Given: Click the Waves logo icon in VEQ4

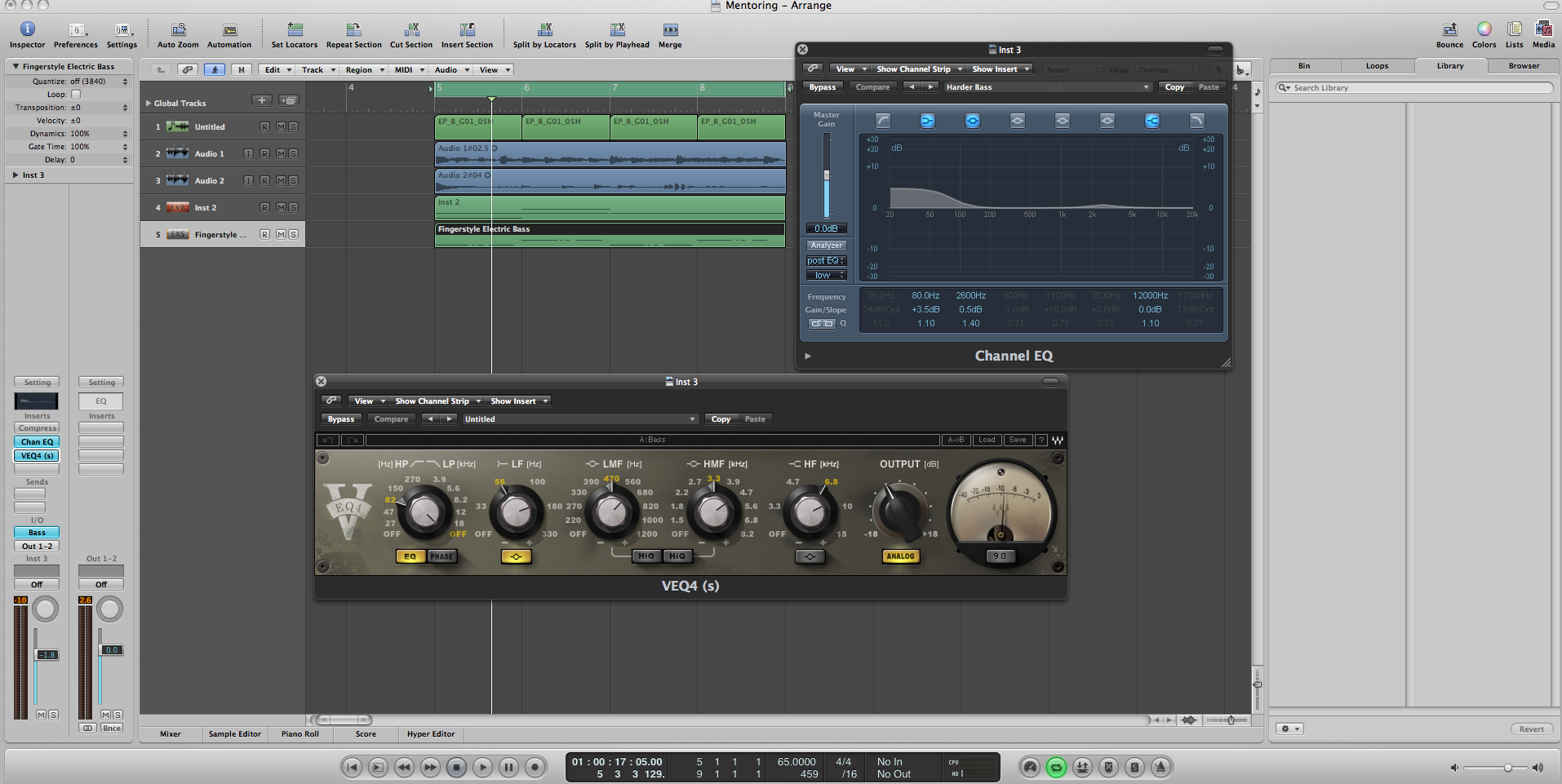Looking at the screenshot, I should [x=1058, y=440].
